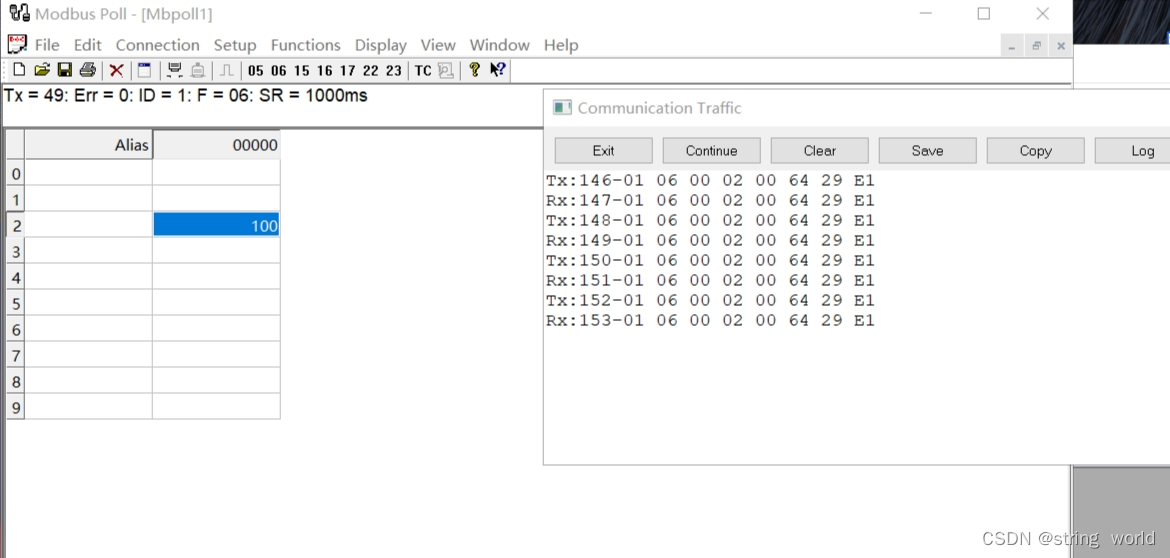The image size is (1170, 558).
Task: Select function 17 toolbar button
Action: coord(348,71)
